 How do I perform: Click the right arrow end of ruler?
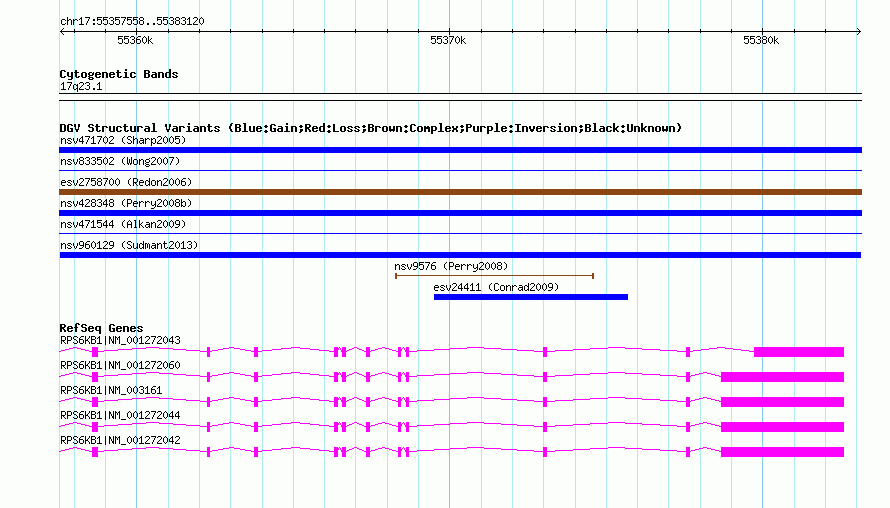pyautogui.click(x=858, y=32)
